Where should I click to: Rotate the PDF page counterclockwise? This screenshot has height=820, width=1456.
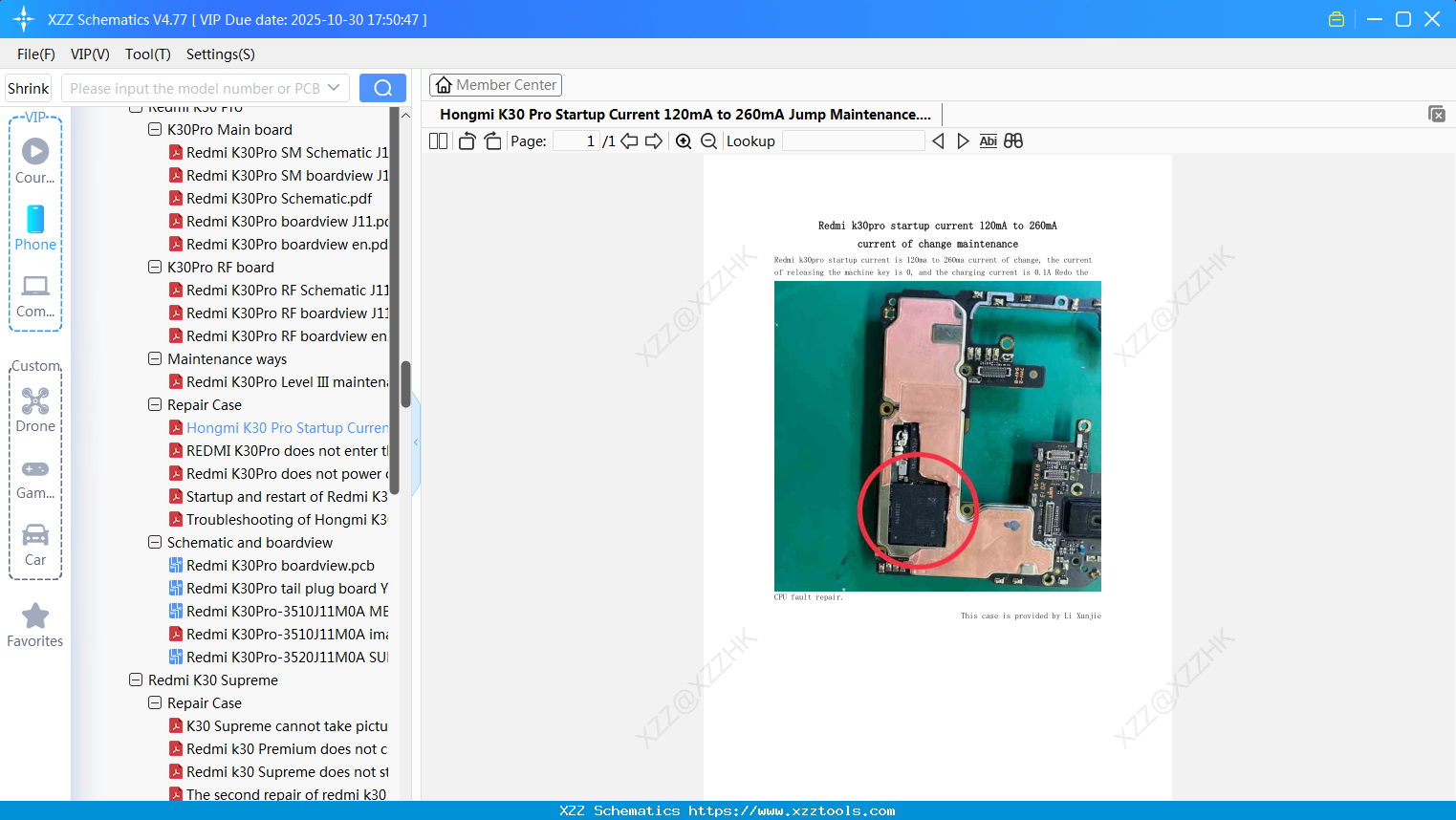[466, 140]
